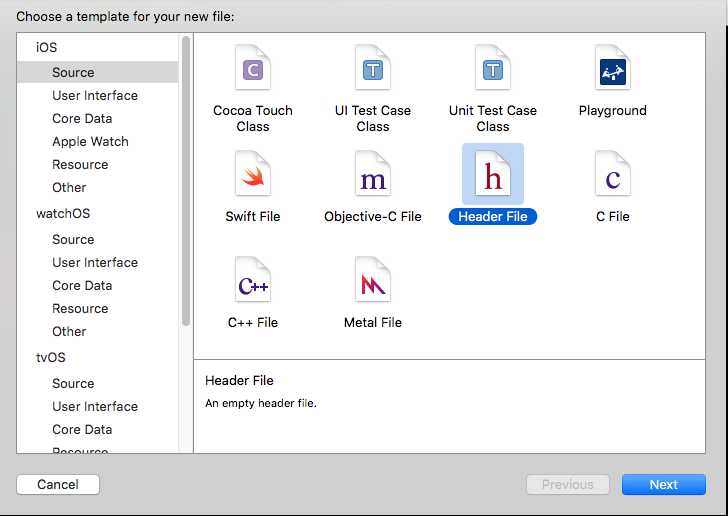Cancel the new file dialog

(x=58, y=484)
